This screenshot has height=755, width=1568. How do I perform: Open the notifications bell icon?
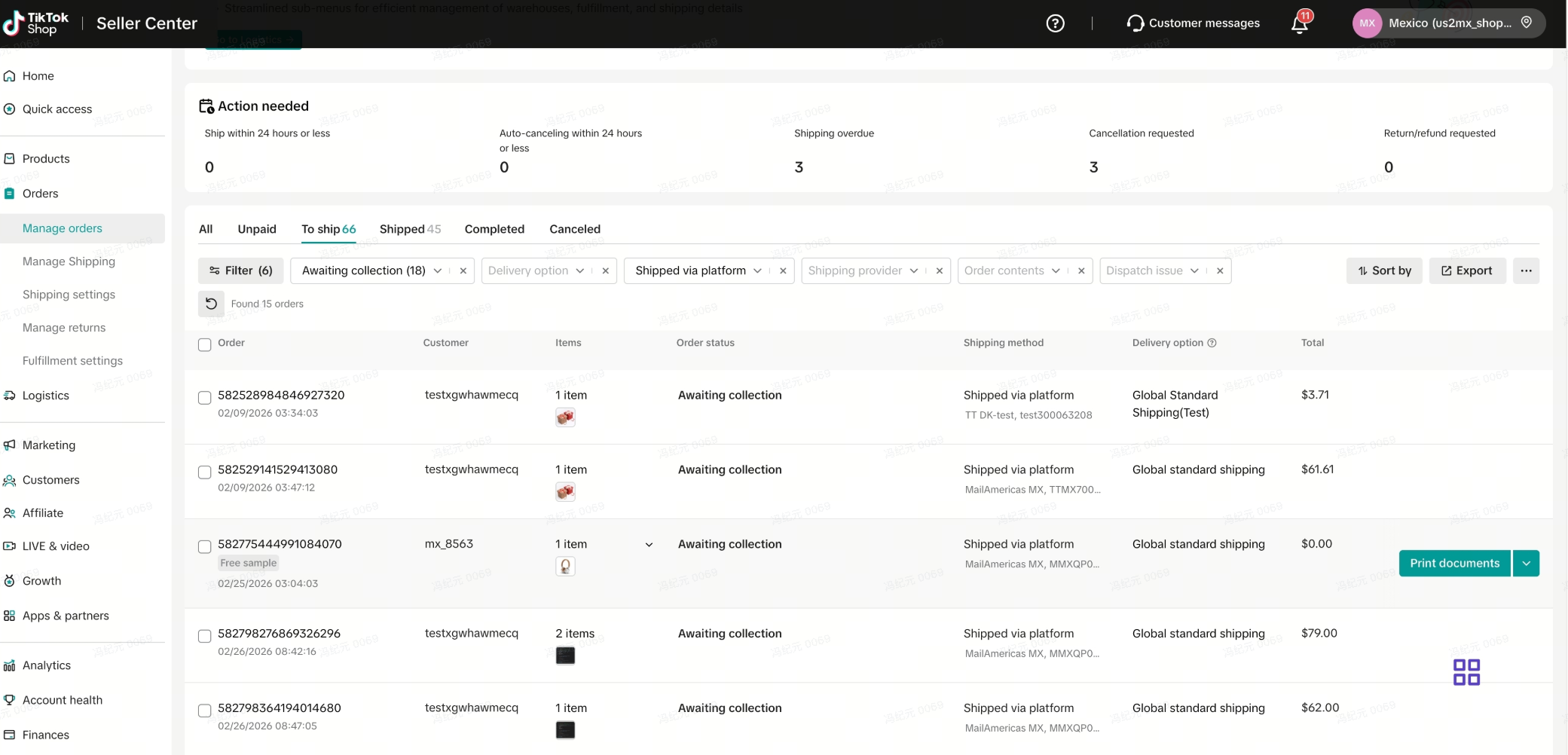(1299, 24)
